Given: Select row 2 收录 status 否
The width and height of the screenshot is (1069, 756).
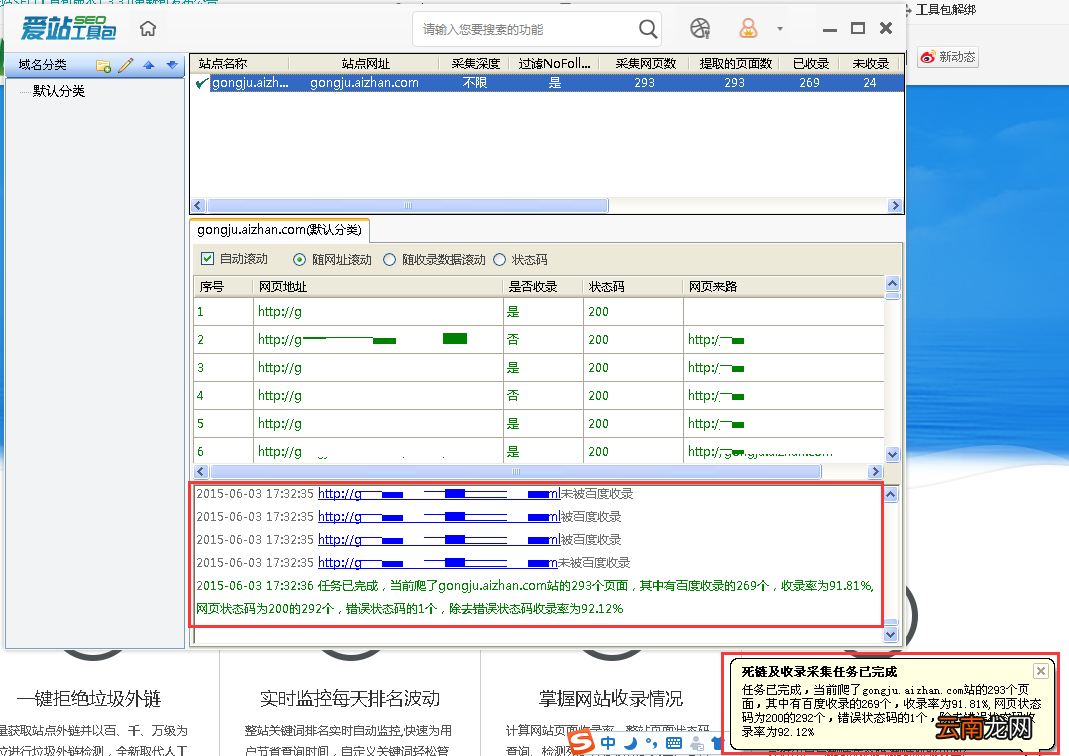Looking at the screenshot, I should click(543, 339).
